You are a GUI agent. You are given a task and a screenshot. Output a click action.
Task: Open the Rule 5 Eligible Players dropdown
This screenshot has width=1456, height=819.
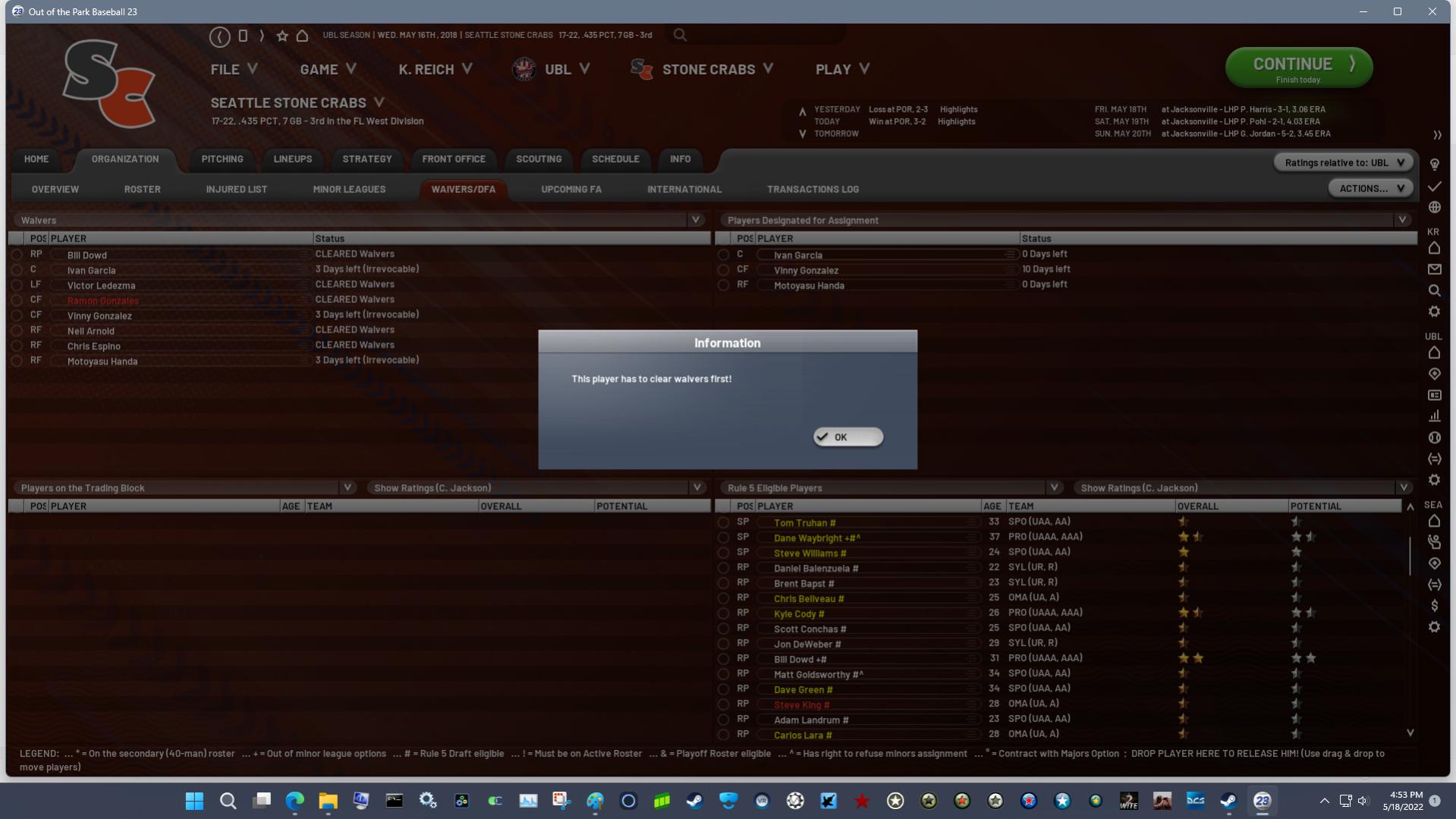click(x=1054, y=487)
